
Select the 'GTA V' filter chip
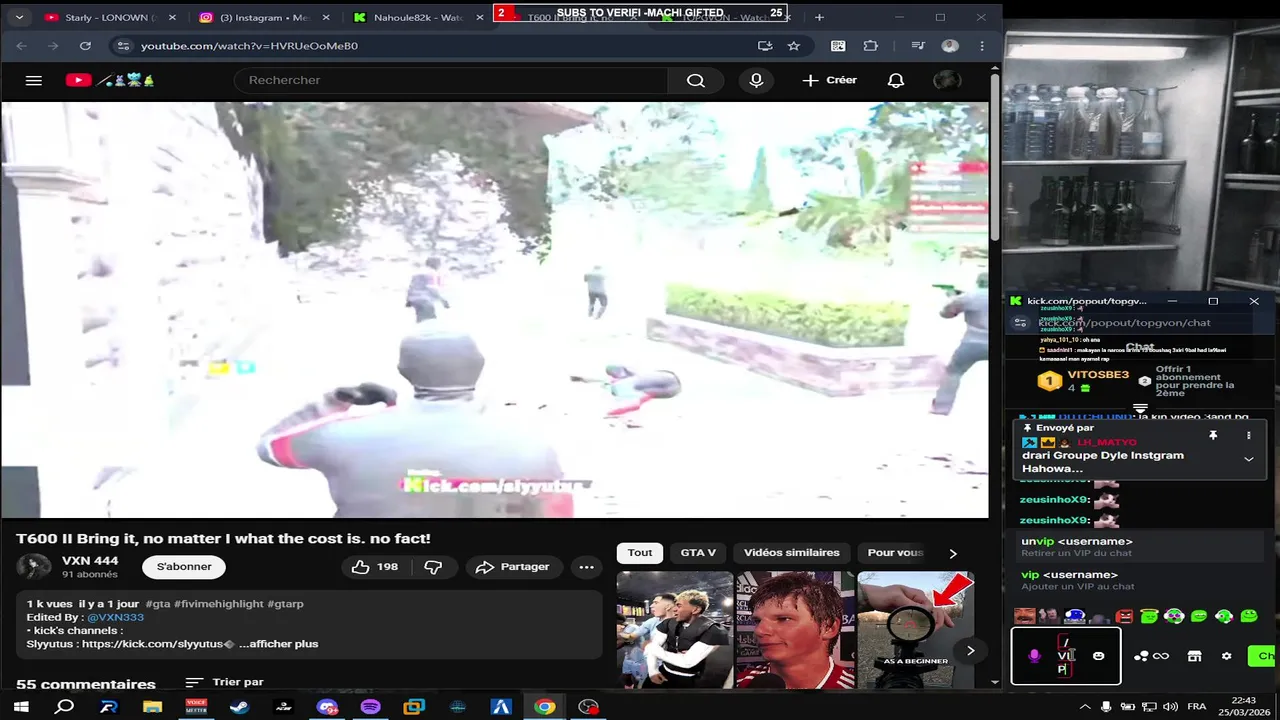coord(698,553)
